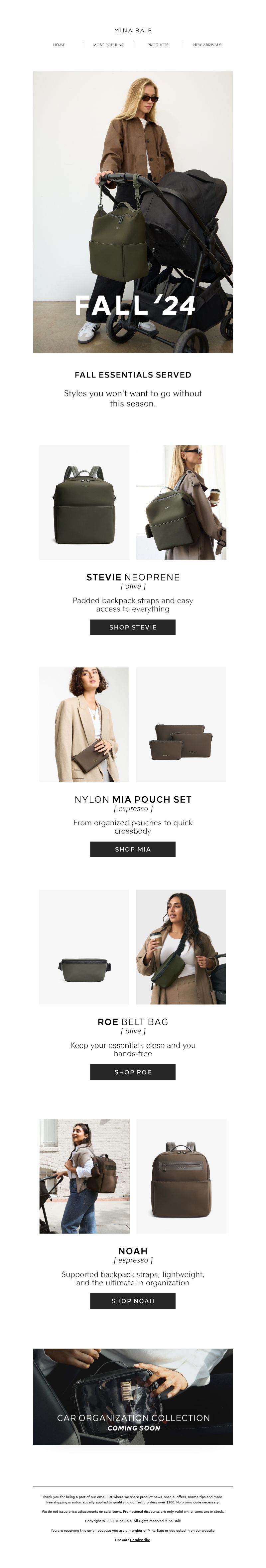
Task: Click the SHOP STEVIE button
Action: [x=133, y=627]
